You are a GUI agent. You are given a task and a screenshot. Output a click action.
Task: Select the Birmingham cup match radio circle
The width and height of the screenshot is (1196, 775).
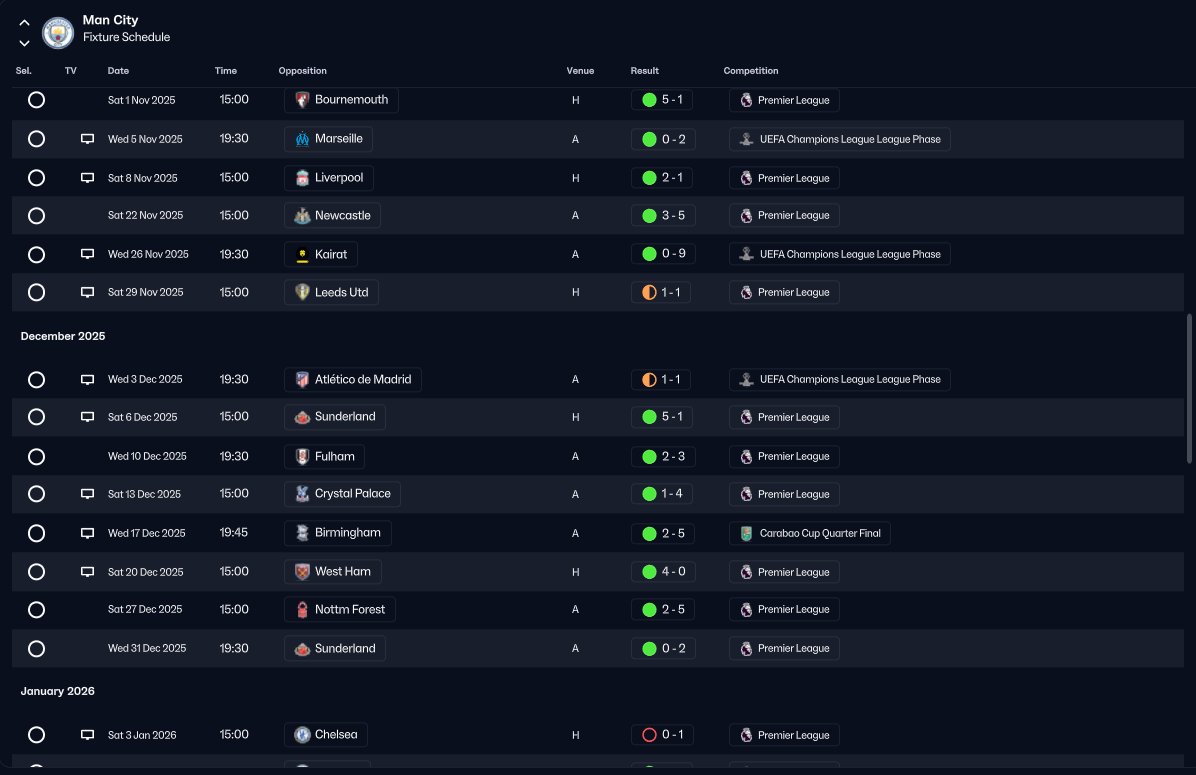coord(36,533)
